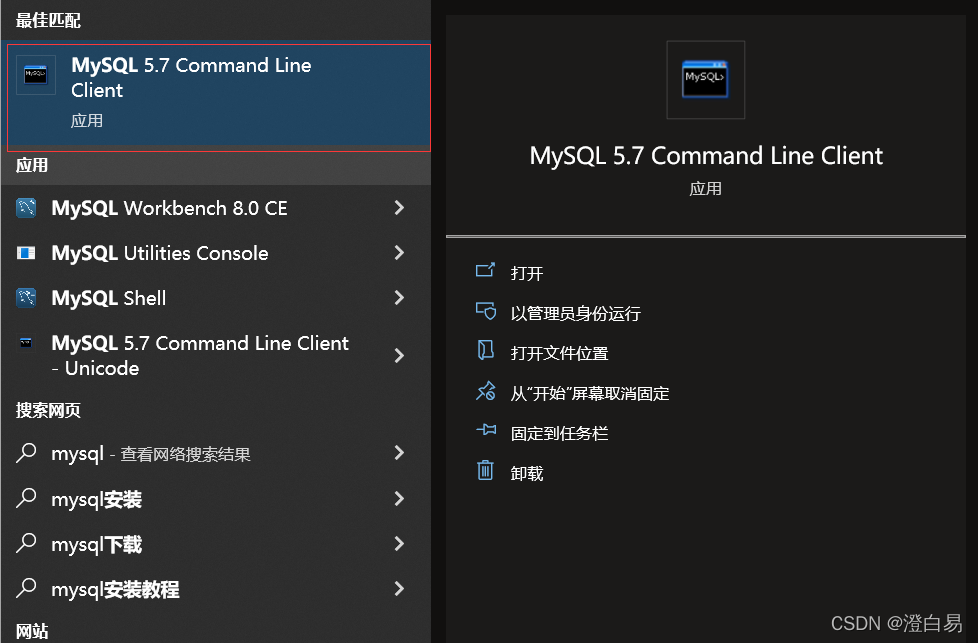Click the open file location icon
Viewport: 978px width, 643px height.
pos(486,352)
